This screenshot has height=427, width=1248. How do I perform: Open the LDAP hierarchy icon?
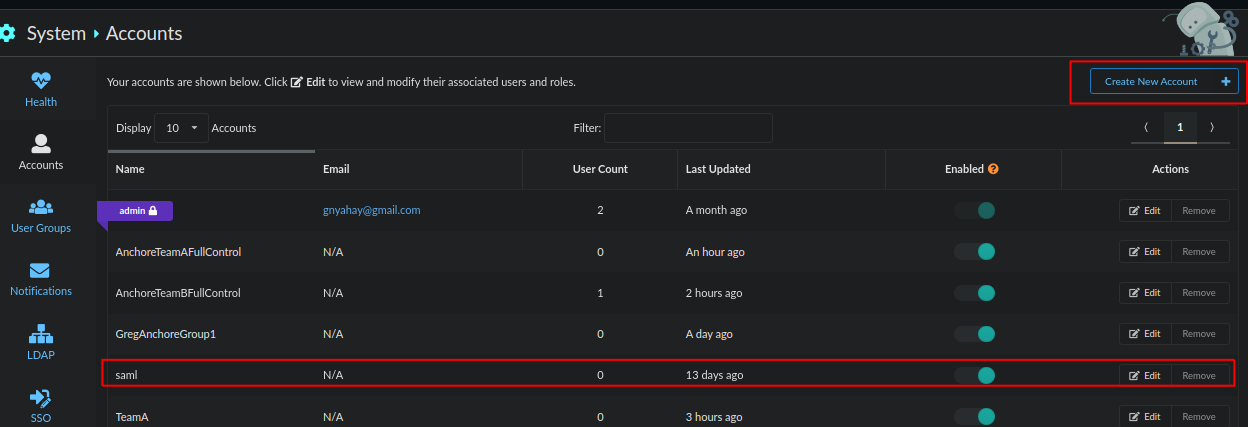(41, 335)
